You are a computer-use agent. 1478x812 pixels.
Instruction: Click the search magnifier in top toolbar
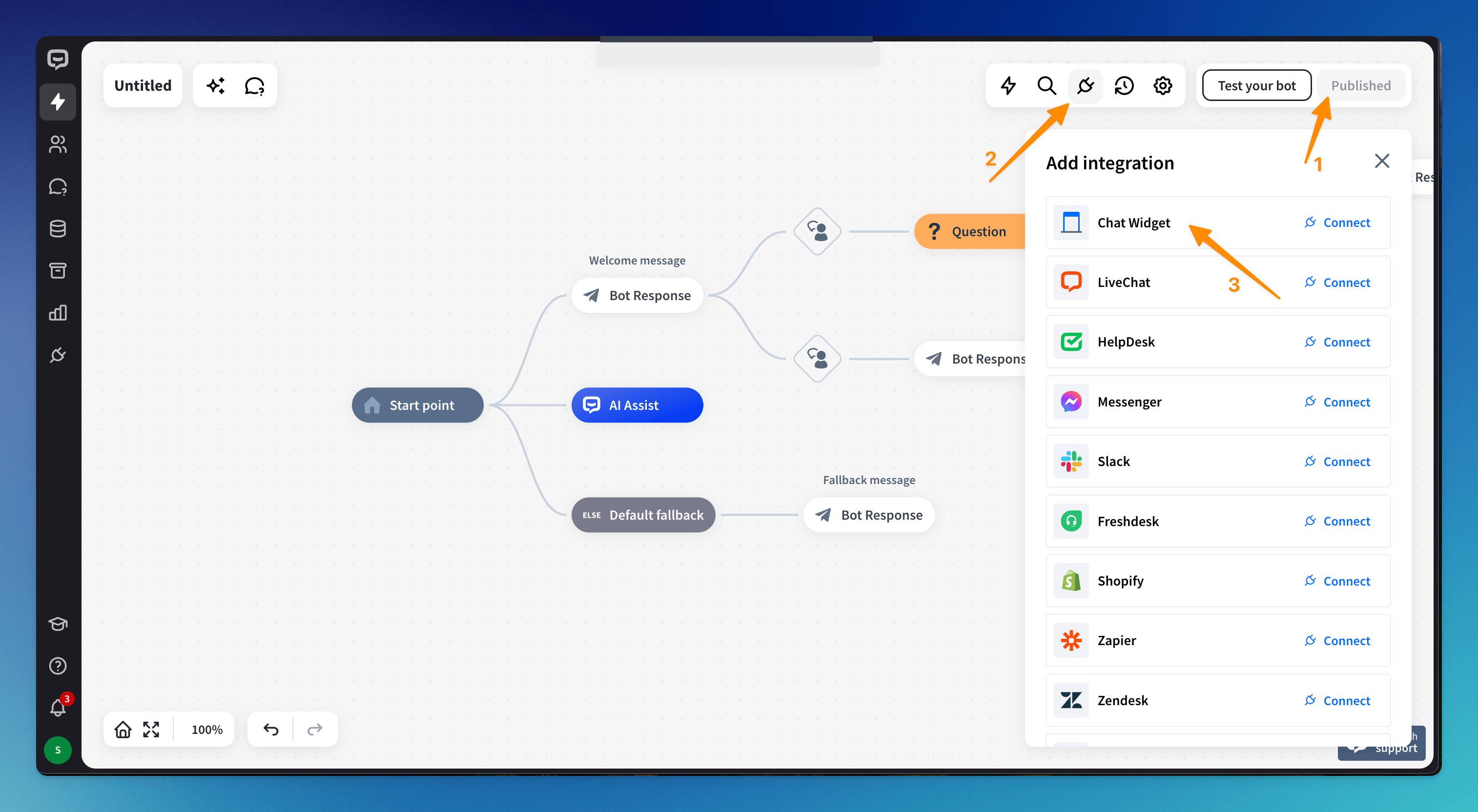(1047, 85)
